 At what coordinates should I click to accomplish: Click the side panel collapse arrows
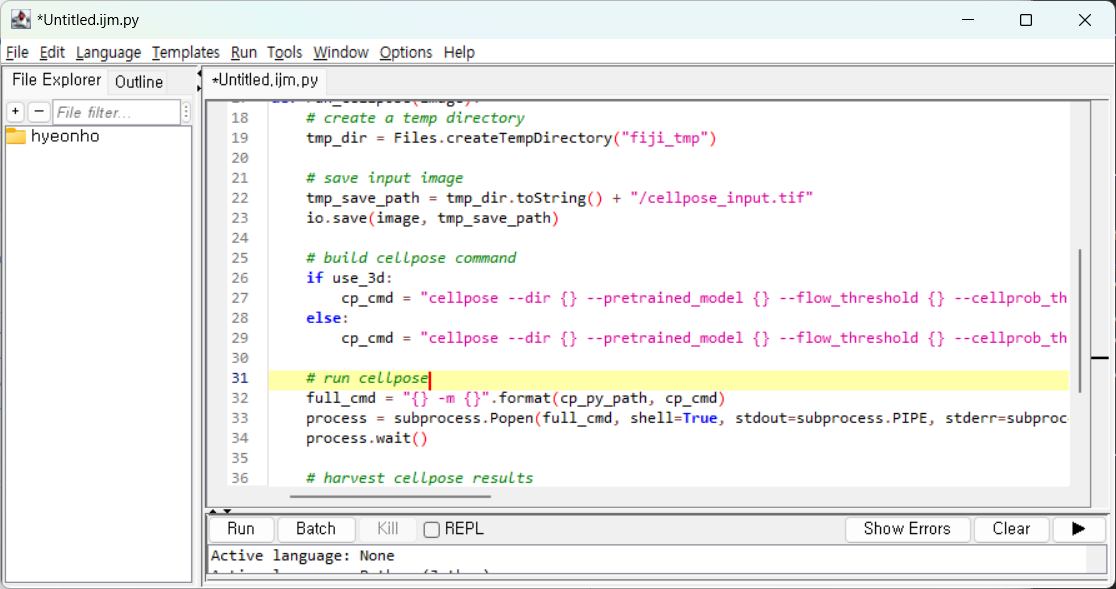(199, 80)
